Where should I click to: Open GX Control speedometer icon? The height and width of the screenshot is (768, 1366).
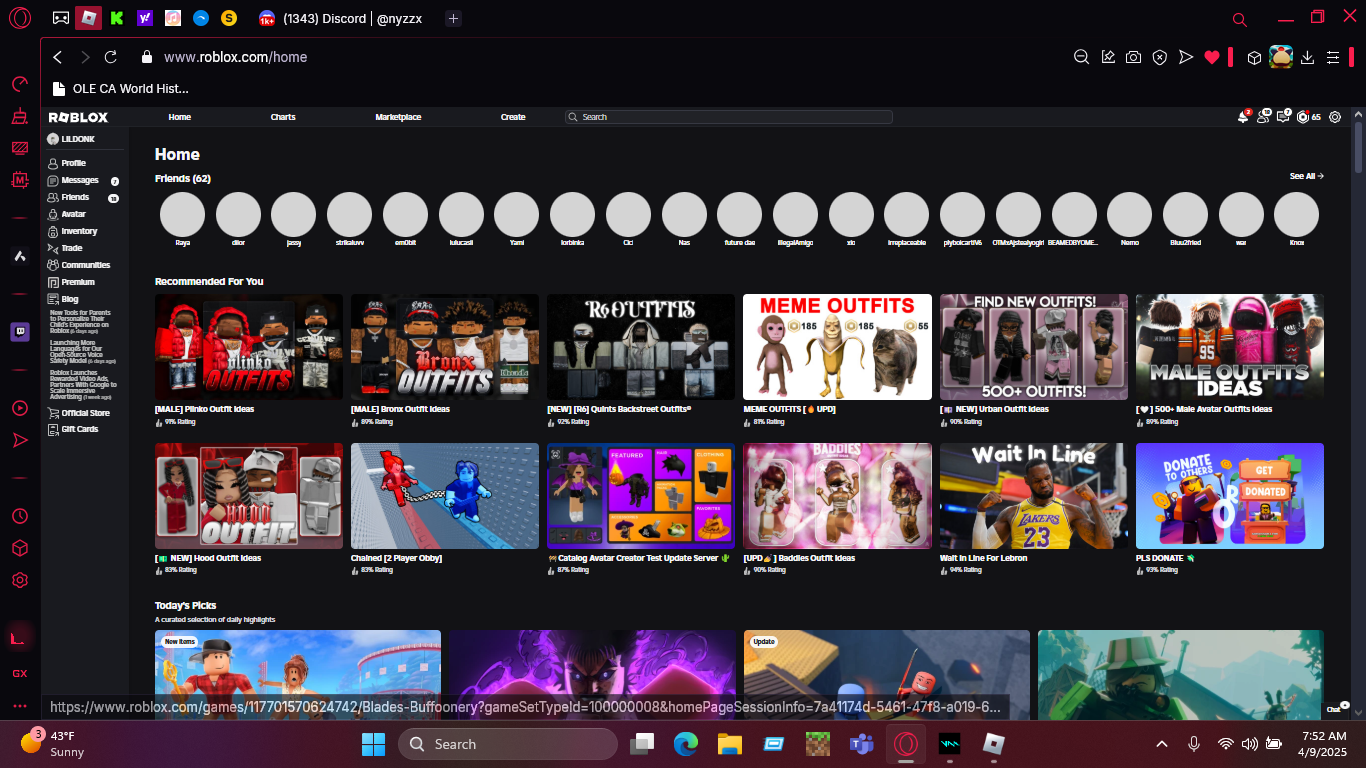pyautogui.click(x=20, y=84)
